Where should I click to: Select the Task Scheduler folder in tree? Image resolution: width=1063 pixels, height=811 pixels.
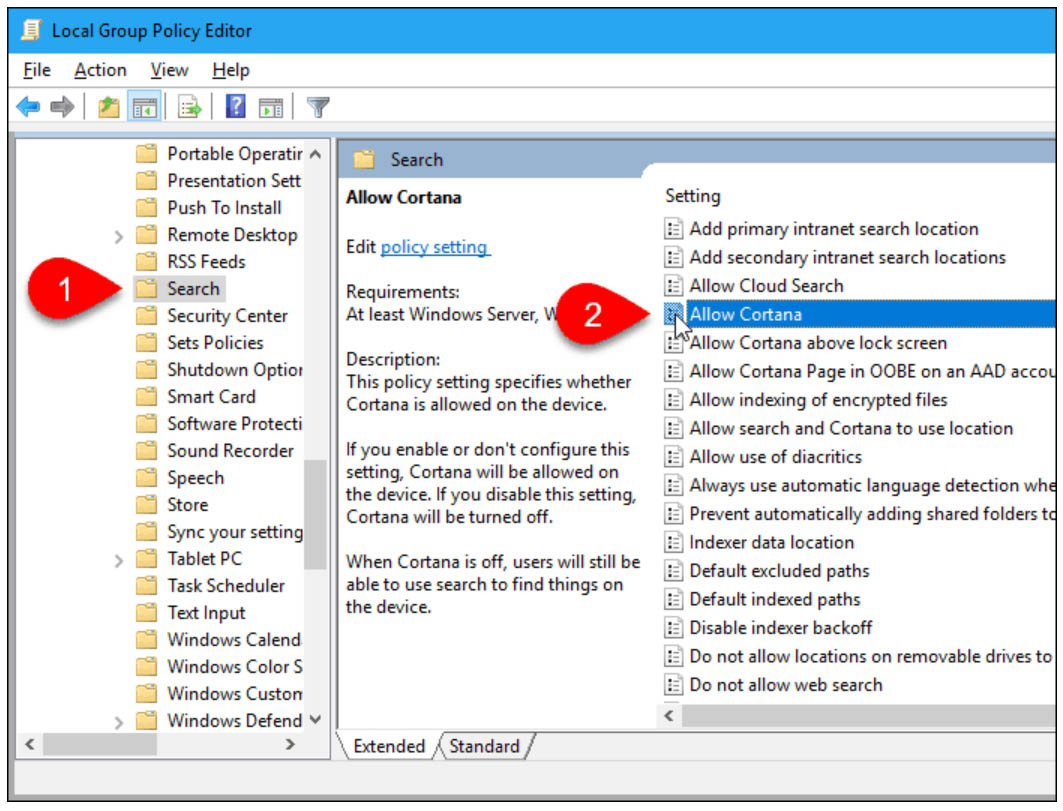[226, 586]
